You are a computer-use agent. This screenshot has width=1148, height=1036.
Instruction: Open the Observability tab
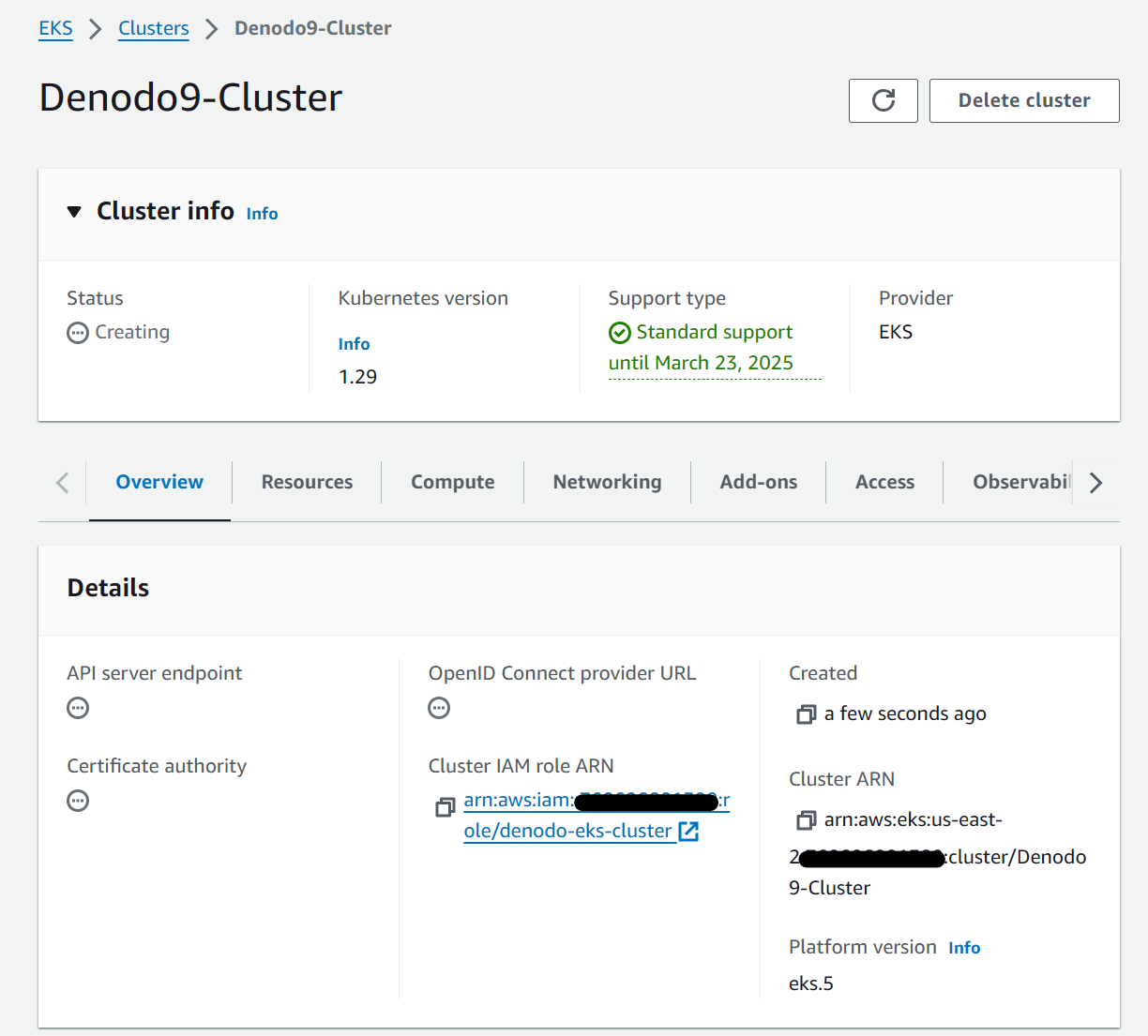click(1020, 482)
